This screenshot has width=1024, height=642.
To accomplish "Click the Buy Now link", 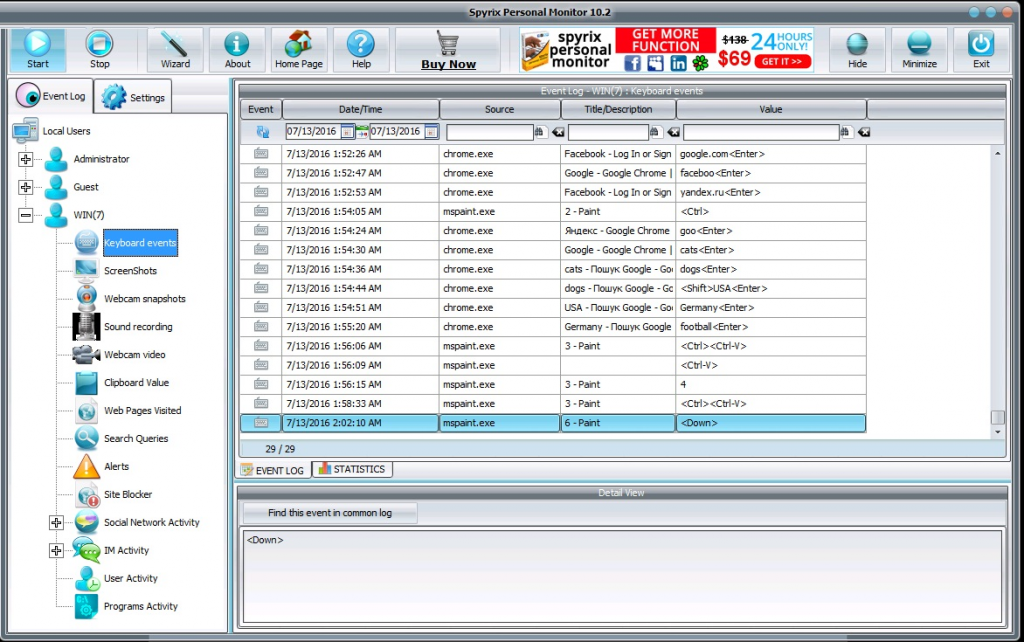I will pos(448,64).
